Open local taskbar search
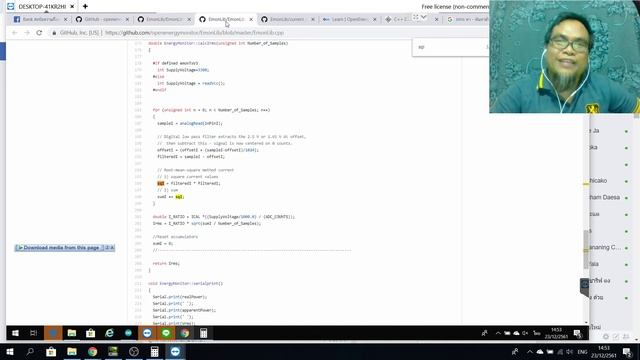Image resolution: width=640 pixels, height=360 pixels. click(x=30, y=351)
